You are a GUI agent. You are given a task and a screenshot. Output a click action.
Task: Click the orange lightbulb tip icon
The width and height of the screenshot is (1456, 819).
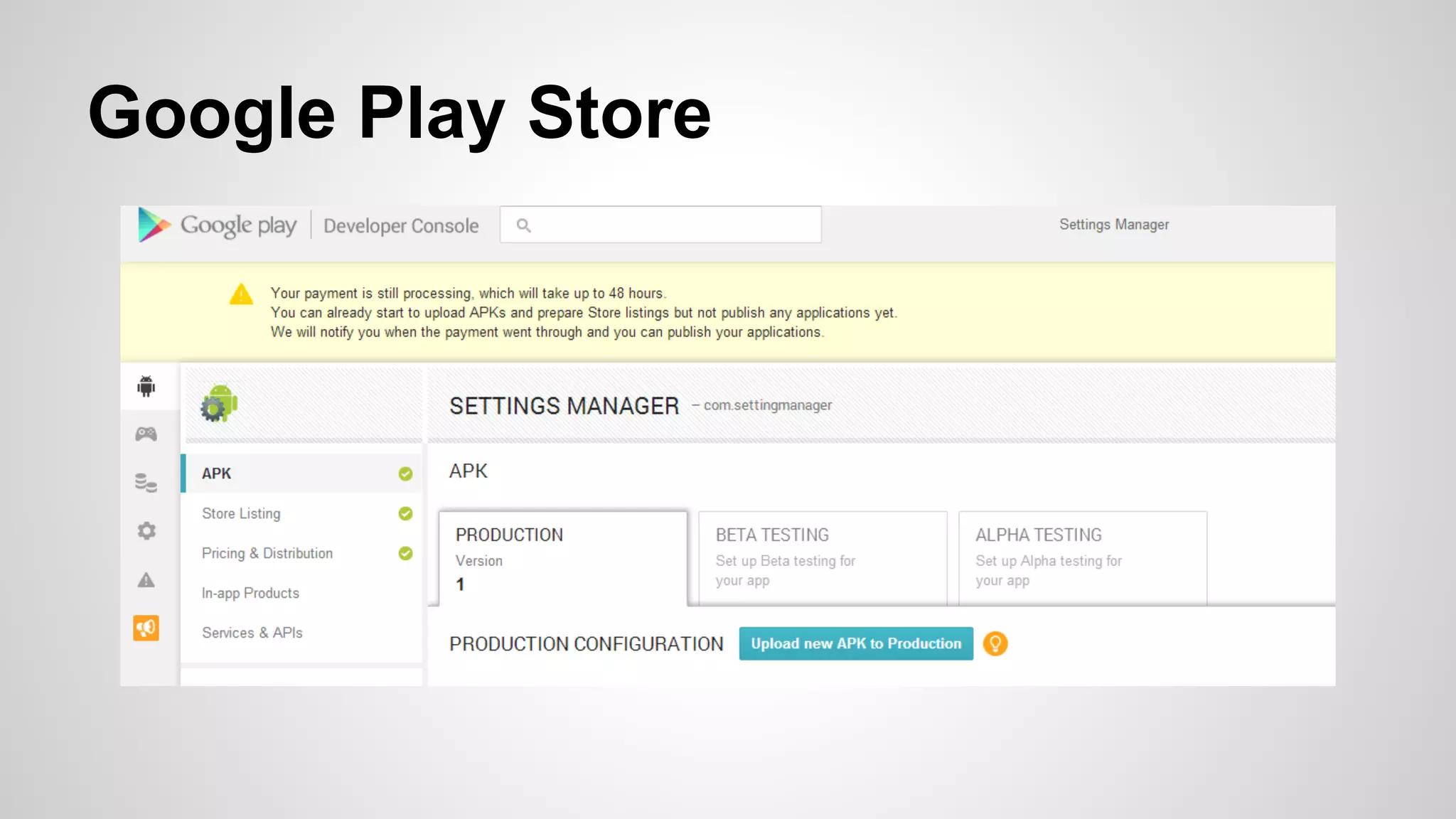pyautogui.click(x=995, y=643)
